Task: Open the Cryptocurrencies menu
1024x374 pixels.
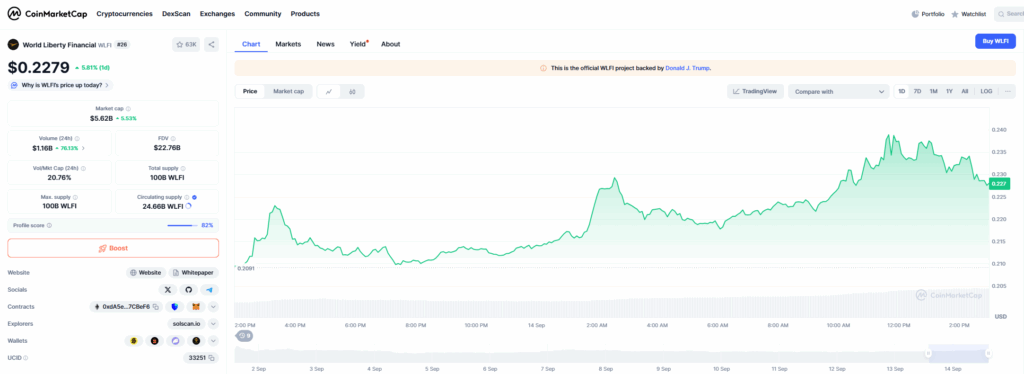Action: pos(125,13)
